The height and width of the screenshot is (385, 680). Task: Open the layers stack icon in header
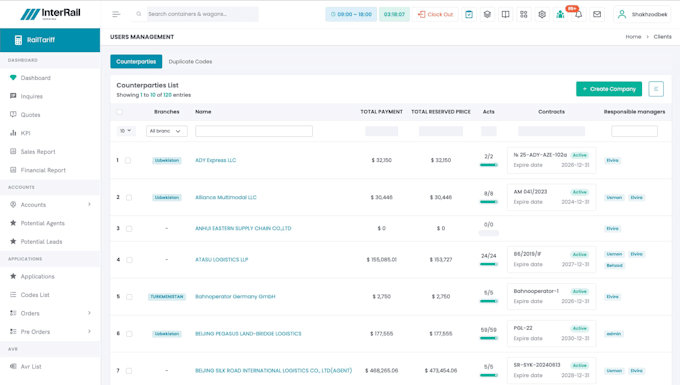(487, 14)
